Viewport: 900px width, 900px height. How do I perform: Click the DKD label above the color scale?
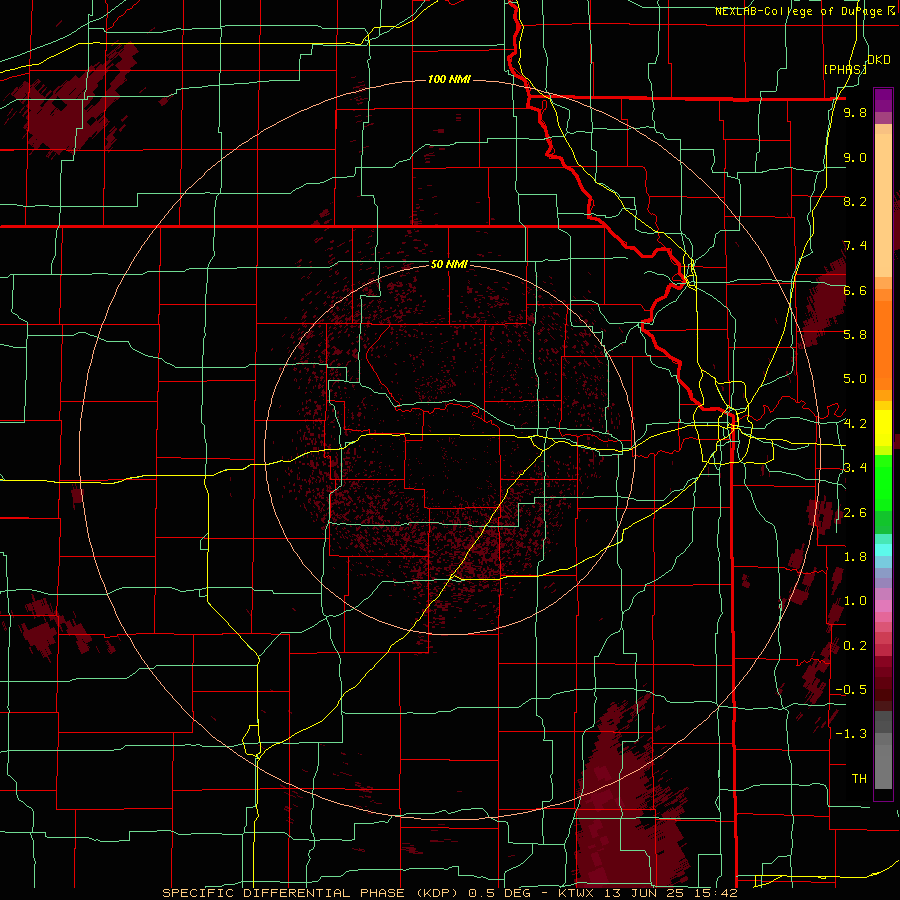879,60
